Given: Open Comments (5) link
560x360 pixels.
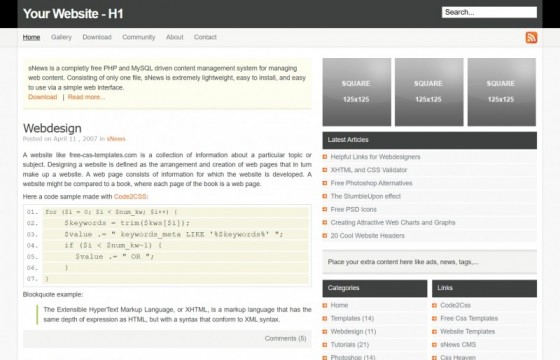Looking at the screenshot, I should 285,338.
